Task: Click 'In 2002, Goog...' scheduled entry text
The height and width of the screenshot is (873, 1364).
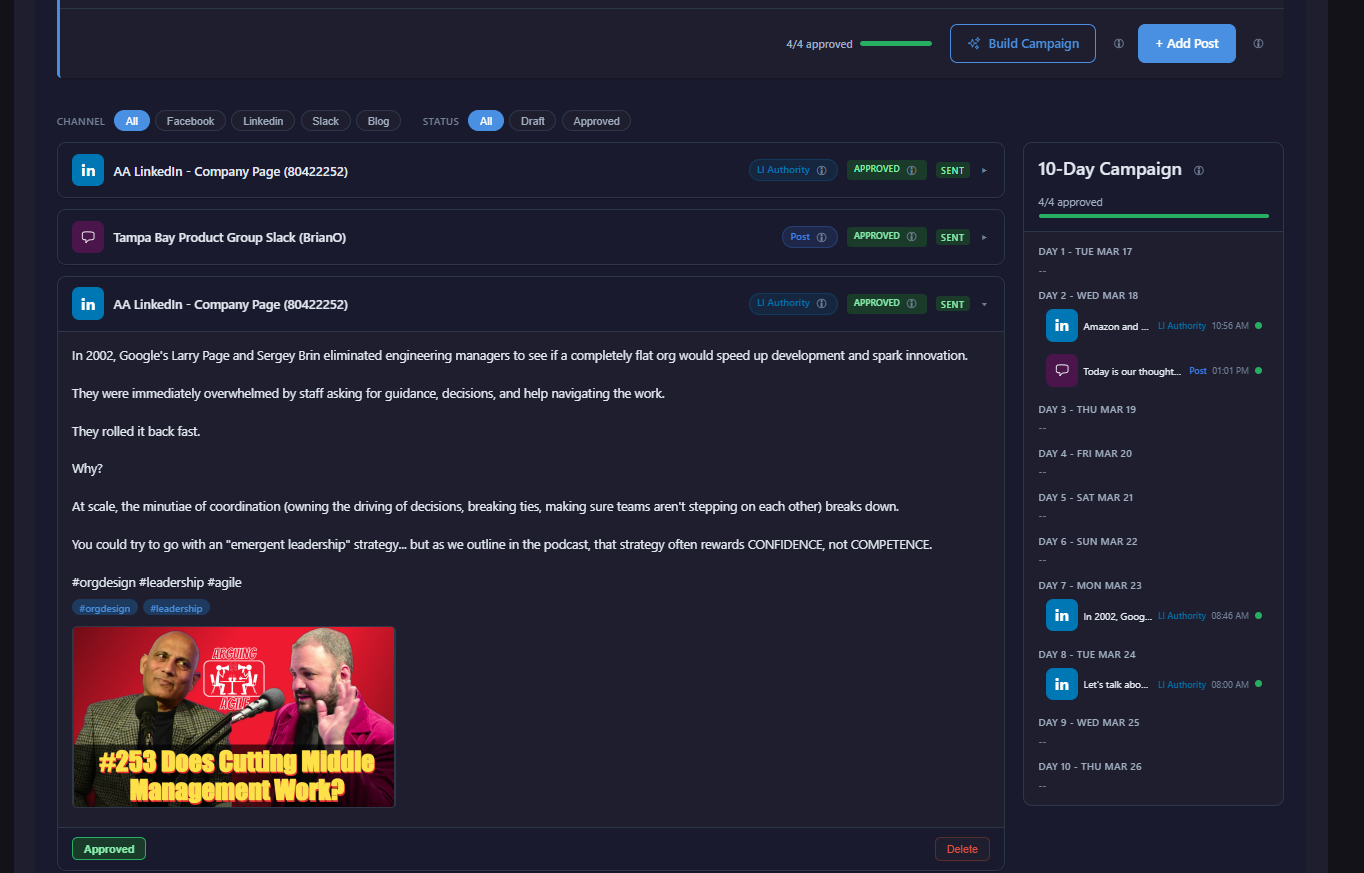Action: click(x=1117, y=616)
